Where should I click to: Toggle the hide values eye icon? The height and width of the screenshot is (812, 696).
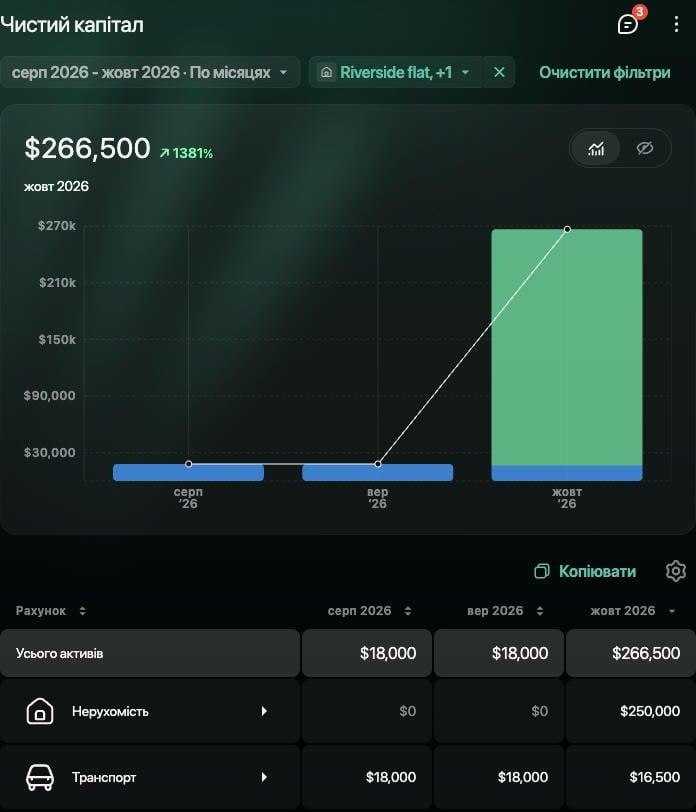click(644, 149)
